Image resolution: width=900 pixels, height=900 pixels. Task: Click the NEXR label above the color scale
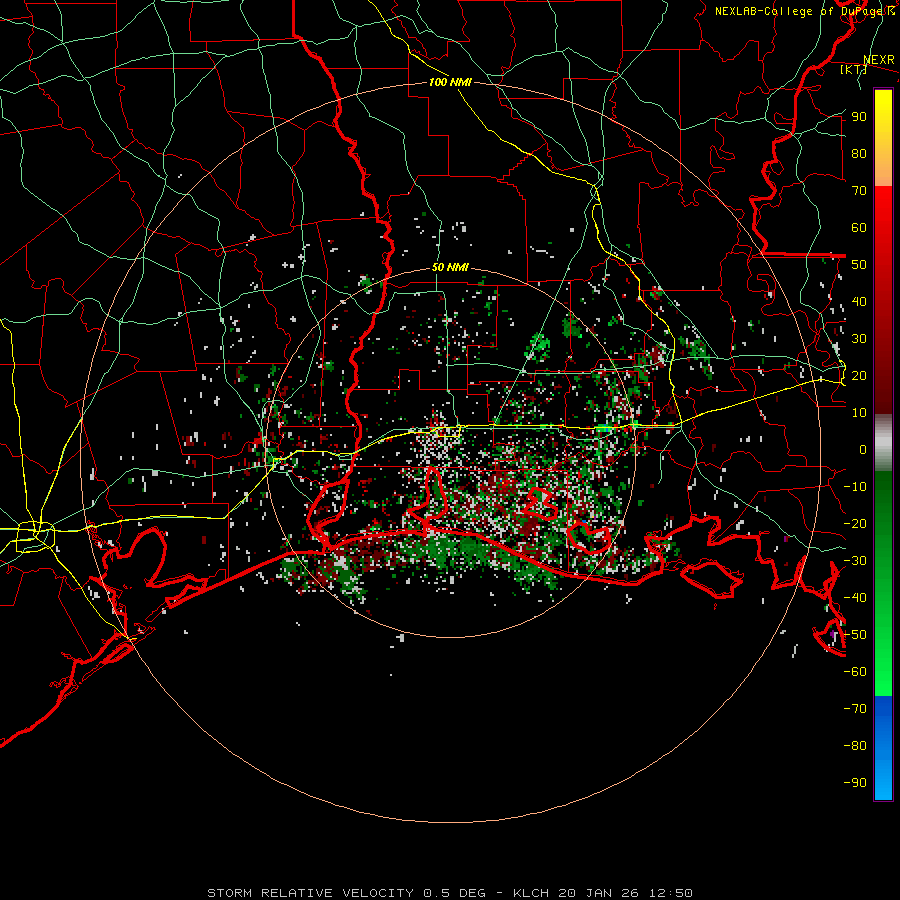879,60
